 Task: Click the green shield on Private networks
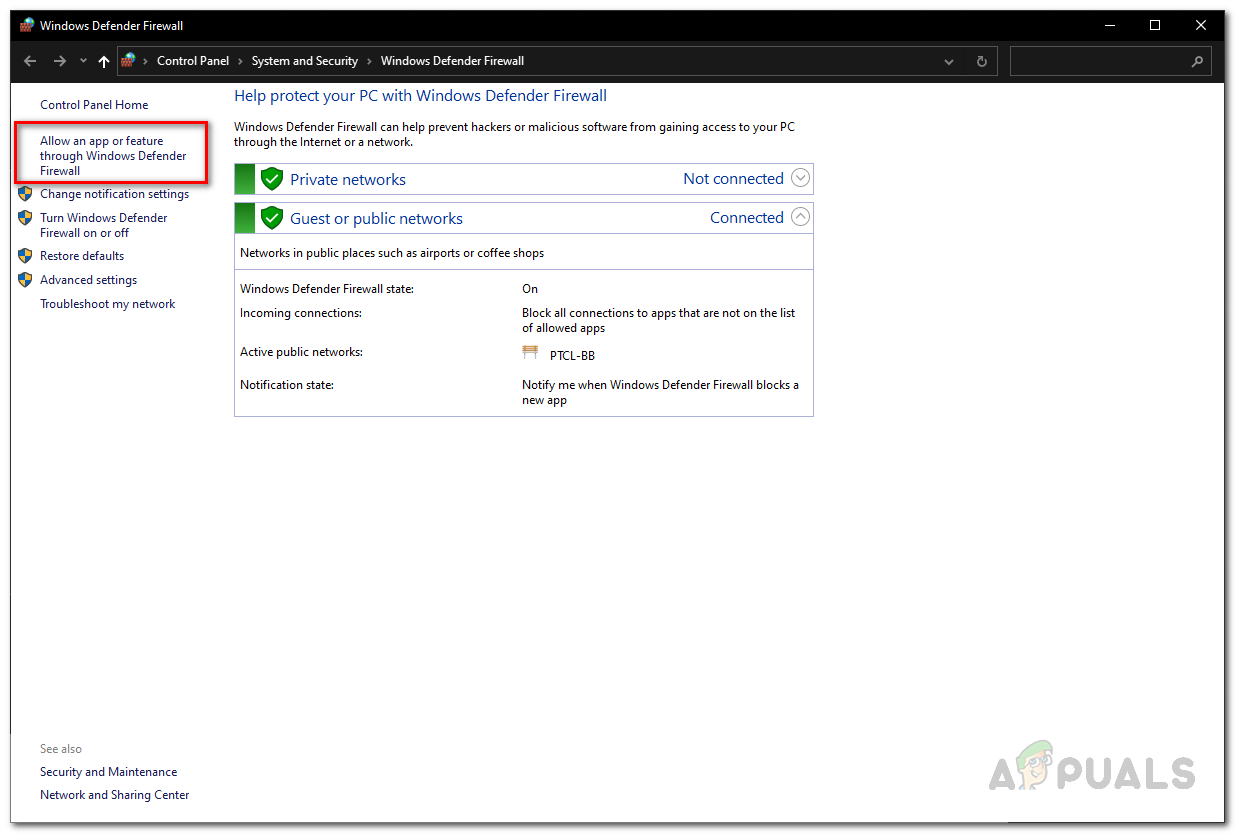coord(272,178)
